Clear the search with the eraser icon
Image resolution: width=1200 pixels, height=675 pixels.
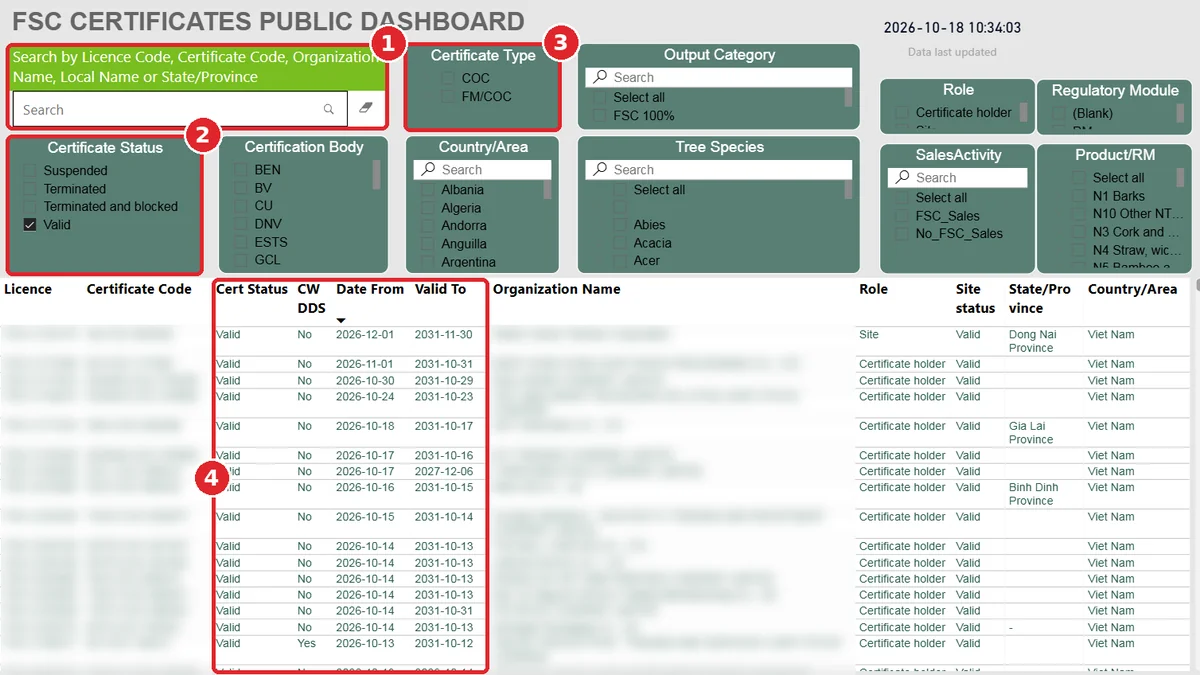point(365,109)
